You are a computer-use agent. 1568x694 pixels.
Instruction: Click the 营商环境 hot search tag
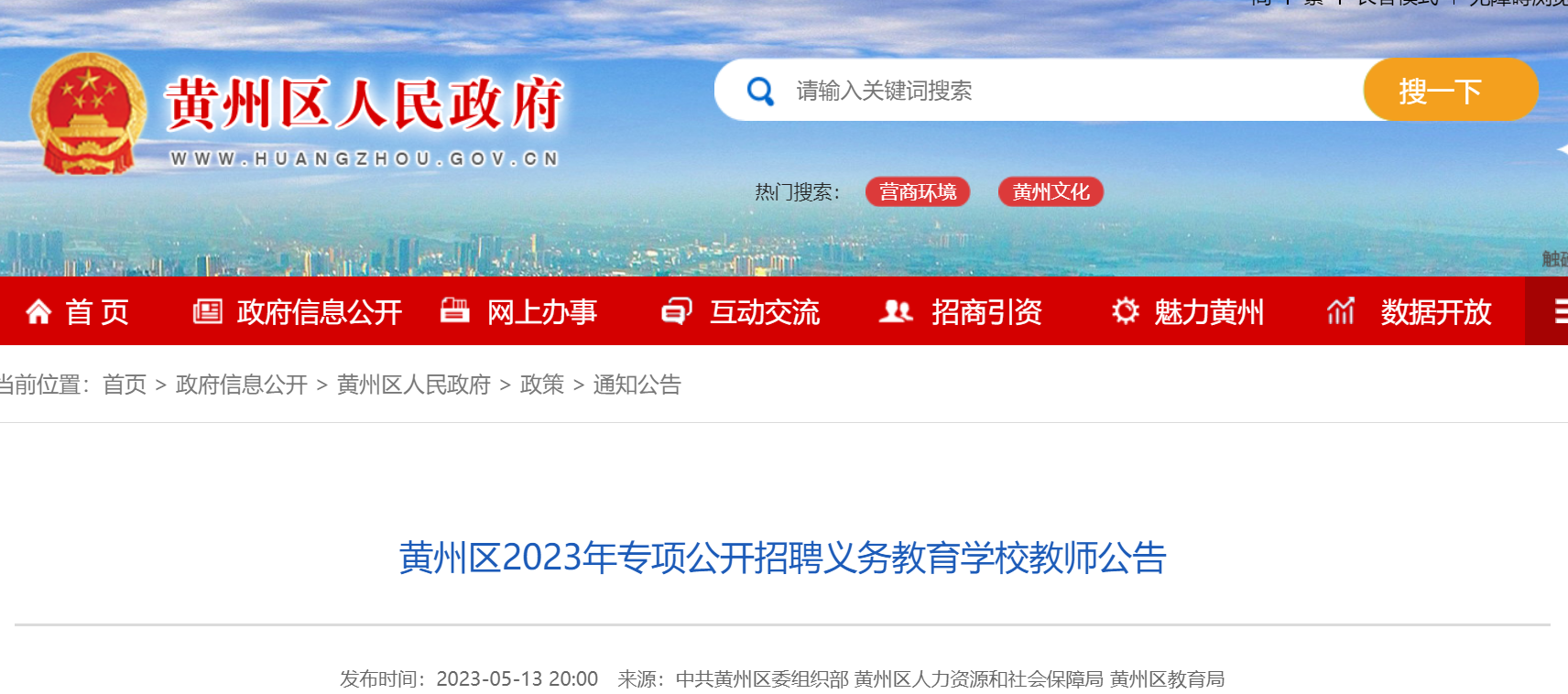(918, 191)
